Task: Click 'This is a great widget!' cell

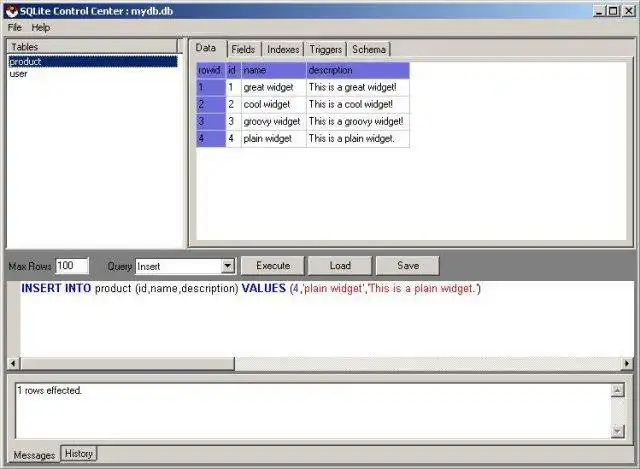Action: [x=358, y=87]
